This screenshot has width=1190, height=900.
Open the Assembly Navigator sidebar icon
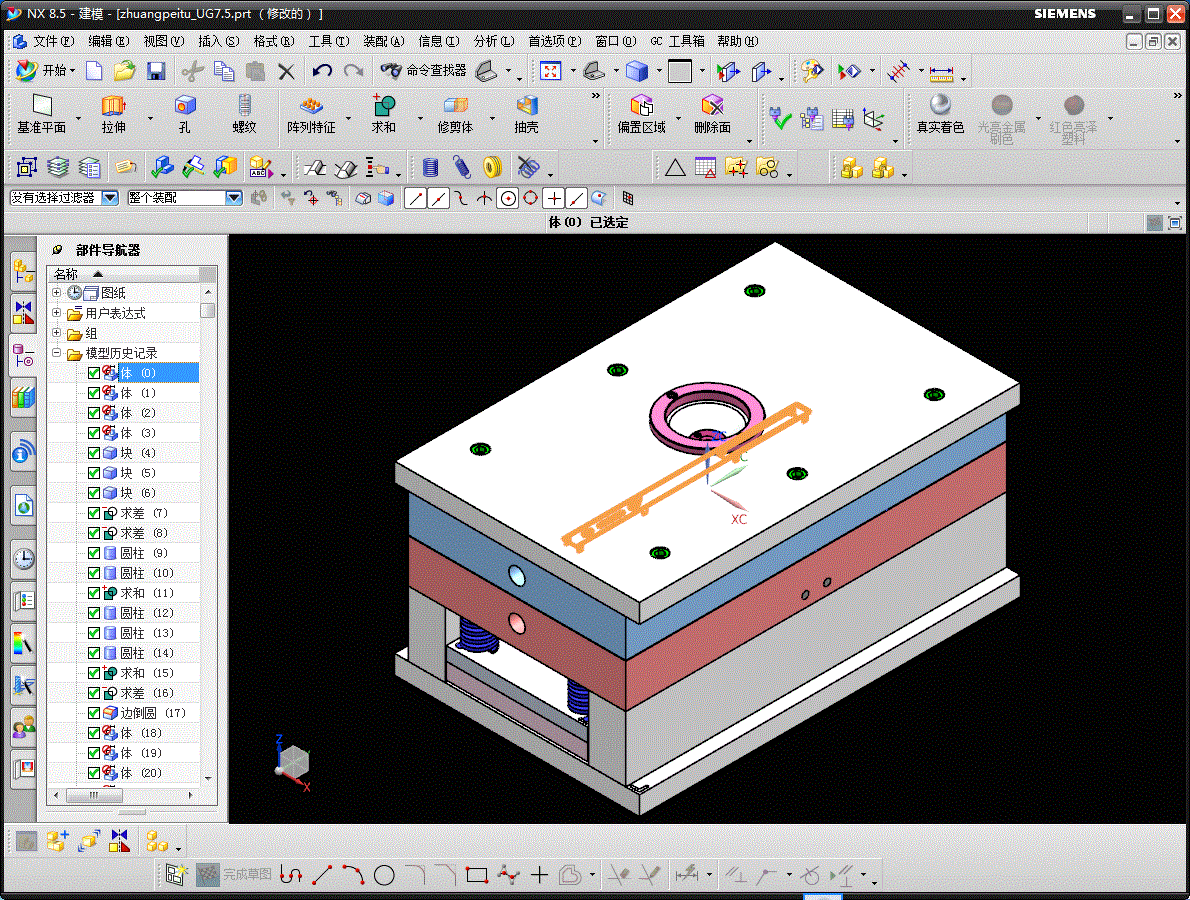(24, 271)
